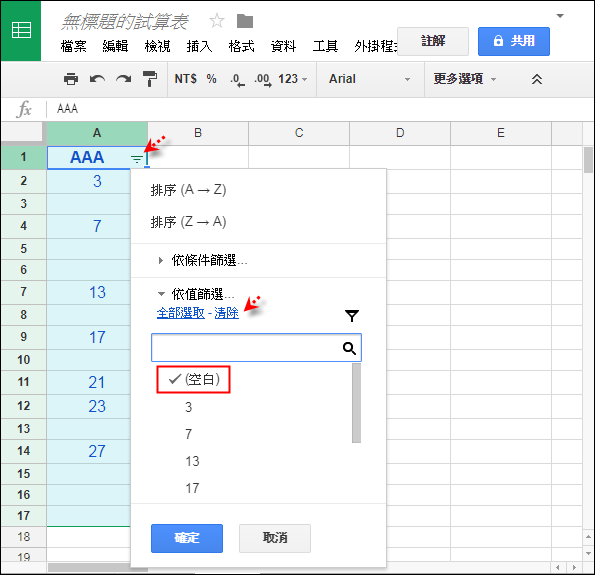Open the 更多選項 dropdown
Image resolution: width=595 pixels, height=575 pixels.
pos(465,79)
